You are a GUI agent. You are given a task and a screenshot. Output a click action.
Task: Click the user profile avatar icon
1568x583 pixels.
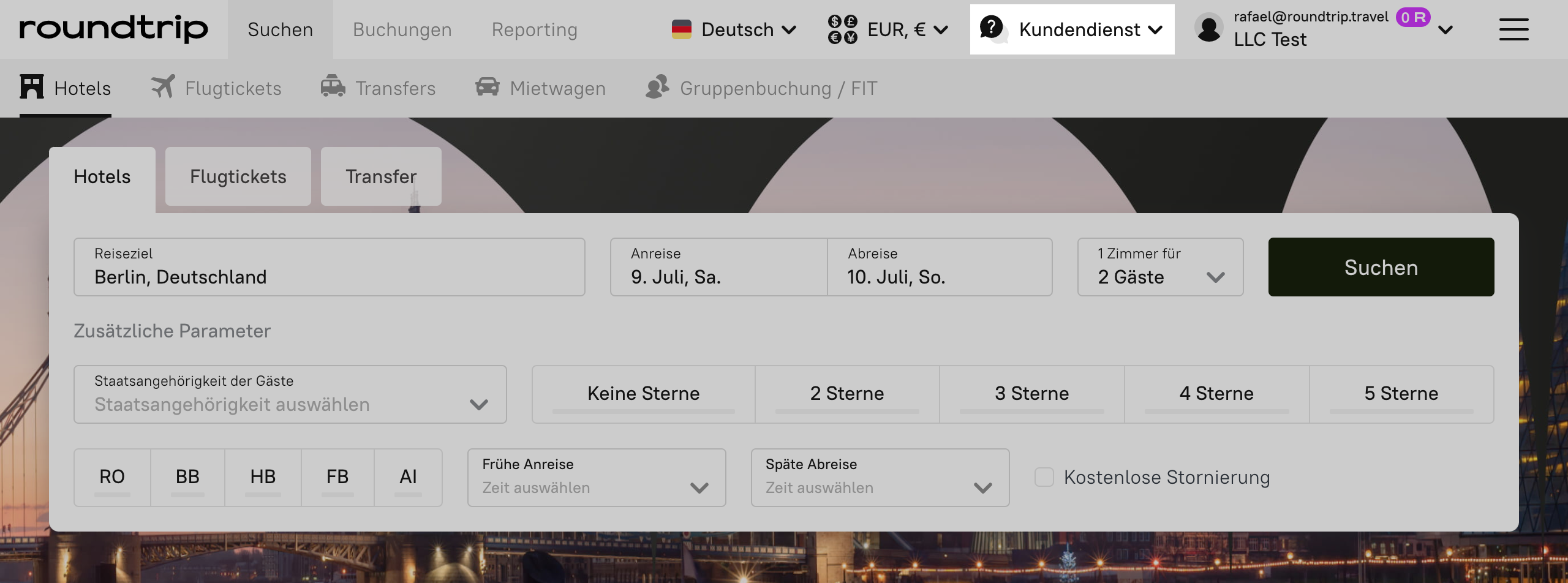[1209, 28]
